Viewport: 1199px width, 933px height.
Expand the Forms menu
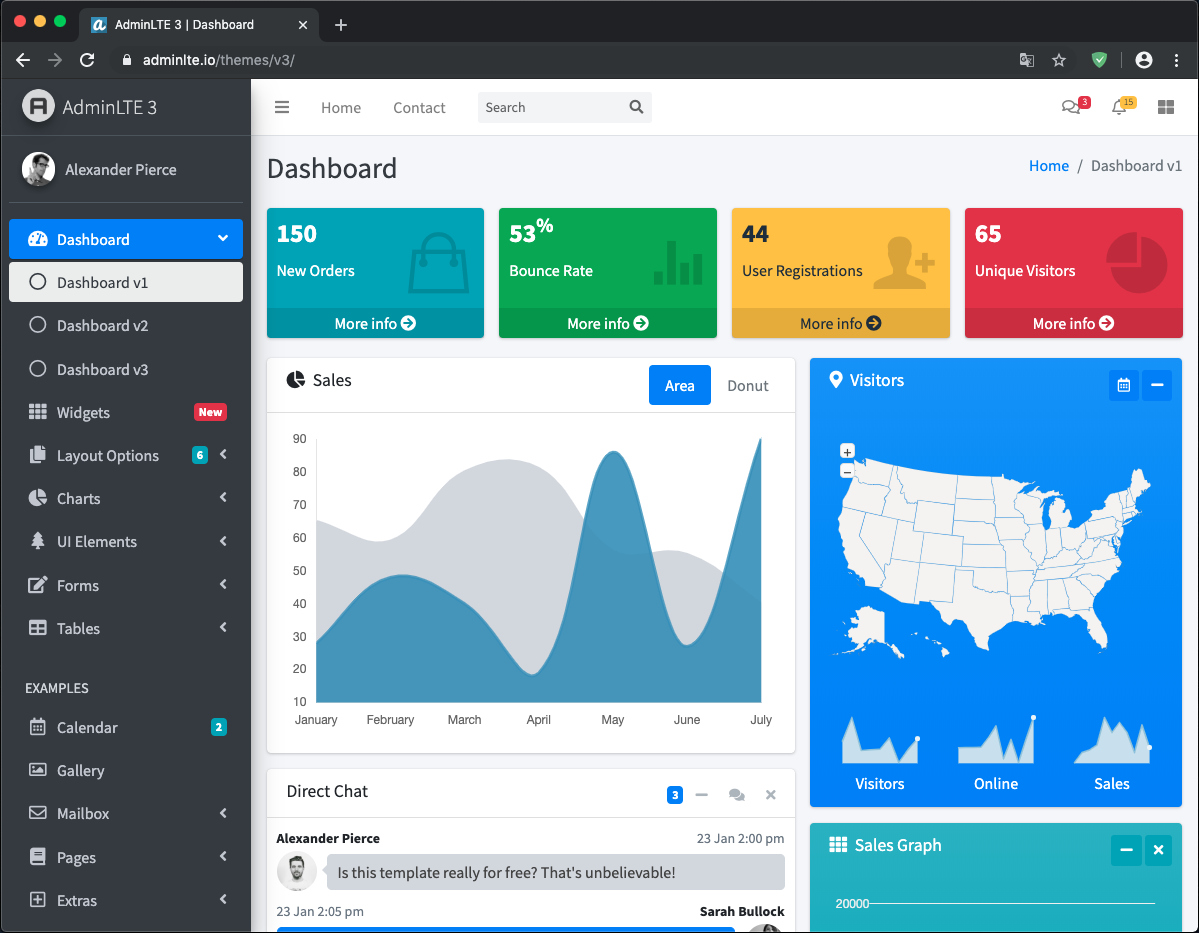[x=126, y=585]
